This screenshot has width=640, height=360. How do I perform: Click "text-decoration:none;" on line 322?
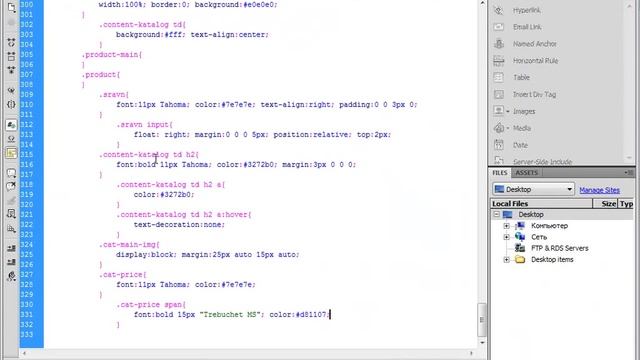179,224
